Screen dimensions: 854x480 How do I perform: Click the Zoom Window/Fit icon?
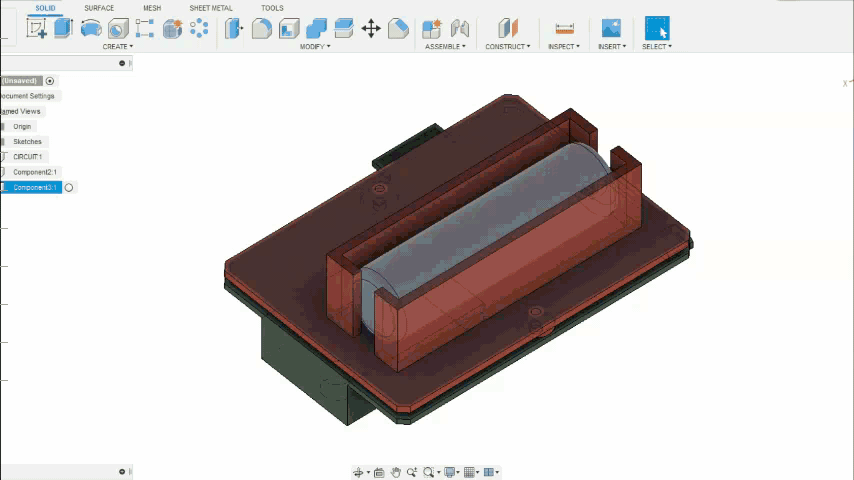(429, 472)
